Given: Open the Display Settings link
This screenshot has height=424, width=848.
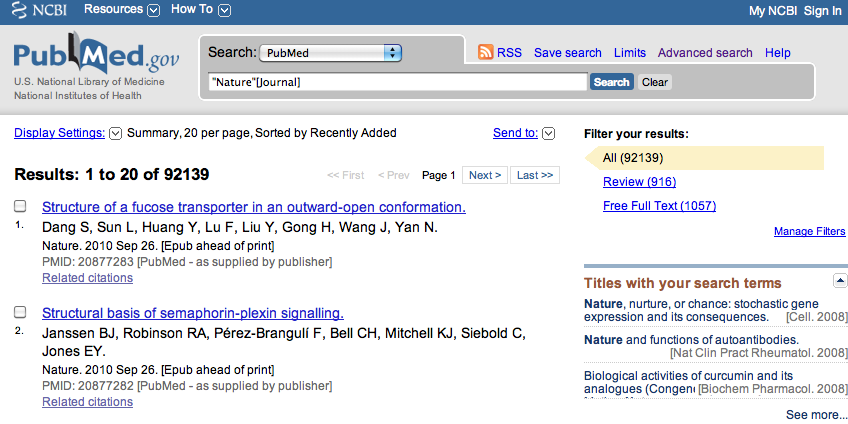Looking at the screenshot, I should pos(59,133).
